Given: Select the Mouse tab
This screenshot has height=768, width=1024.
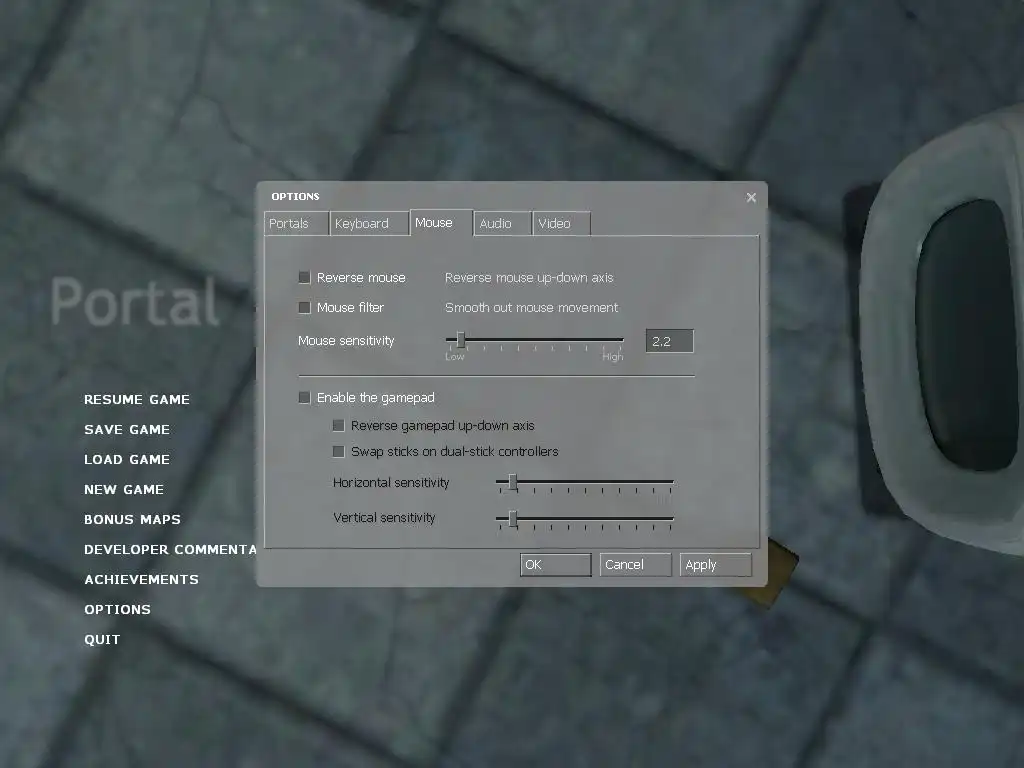Looking at the screenshot, I should pos(441,223).
